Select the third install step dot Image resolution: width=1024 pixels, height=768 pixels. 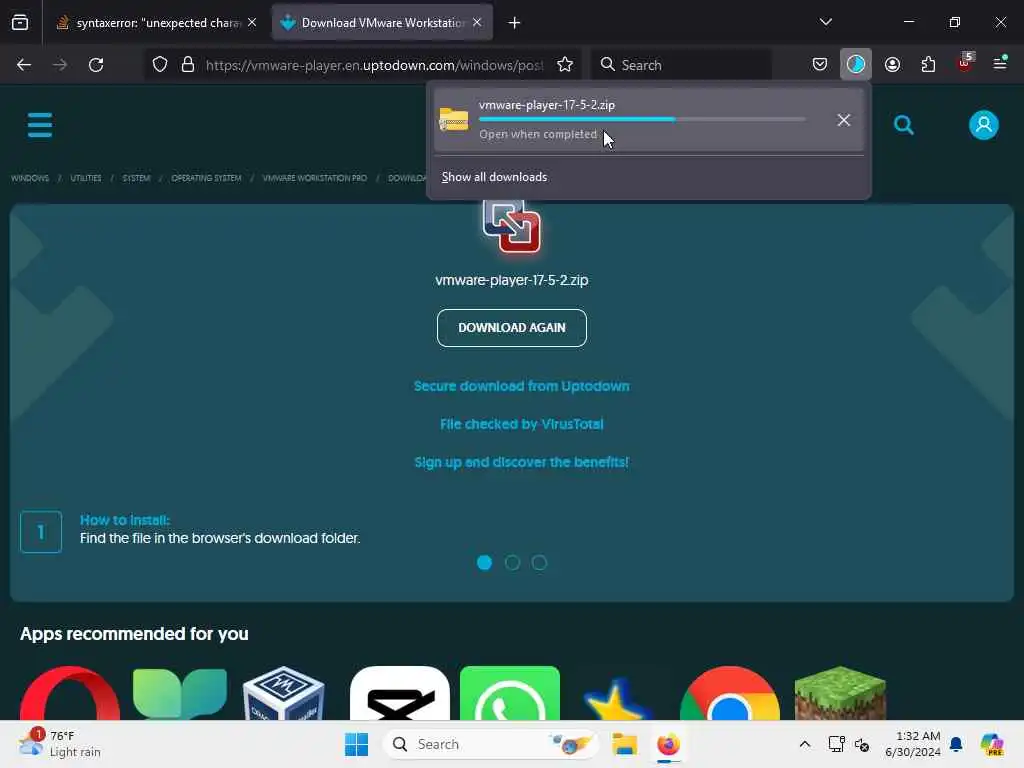click(x=539, y=562)
